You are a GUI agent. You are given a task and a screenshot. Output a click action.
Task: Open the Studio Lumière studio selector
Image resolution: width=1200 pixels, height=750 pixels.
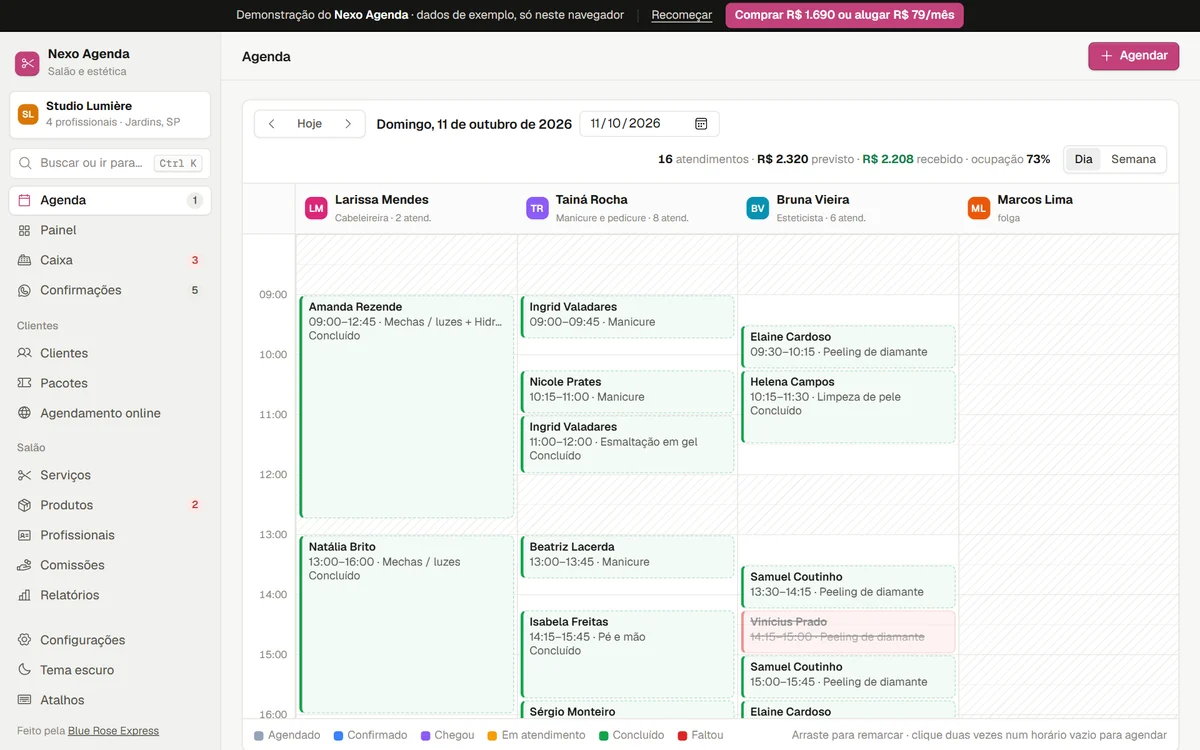point(110,114)
